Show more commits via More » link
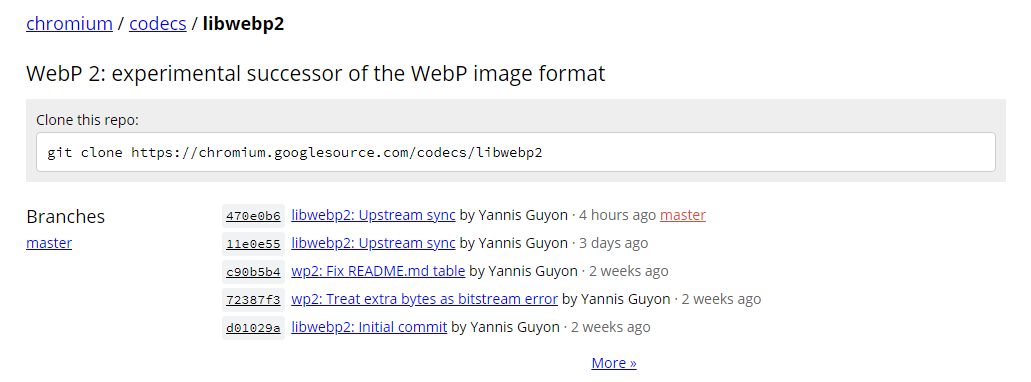The height and width of the screenshot is (382, 1031). pos(614,363)
